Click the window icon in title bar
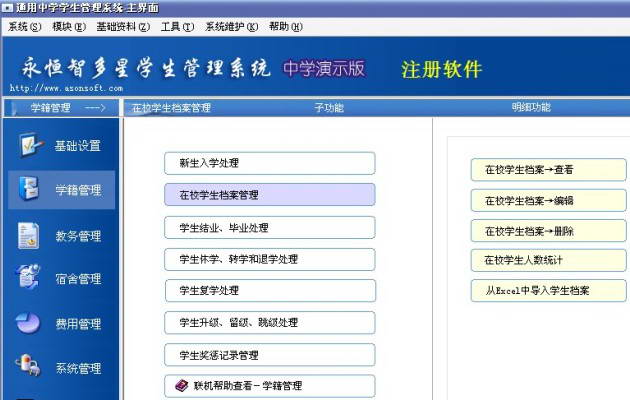 (7, 8)
